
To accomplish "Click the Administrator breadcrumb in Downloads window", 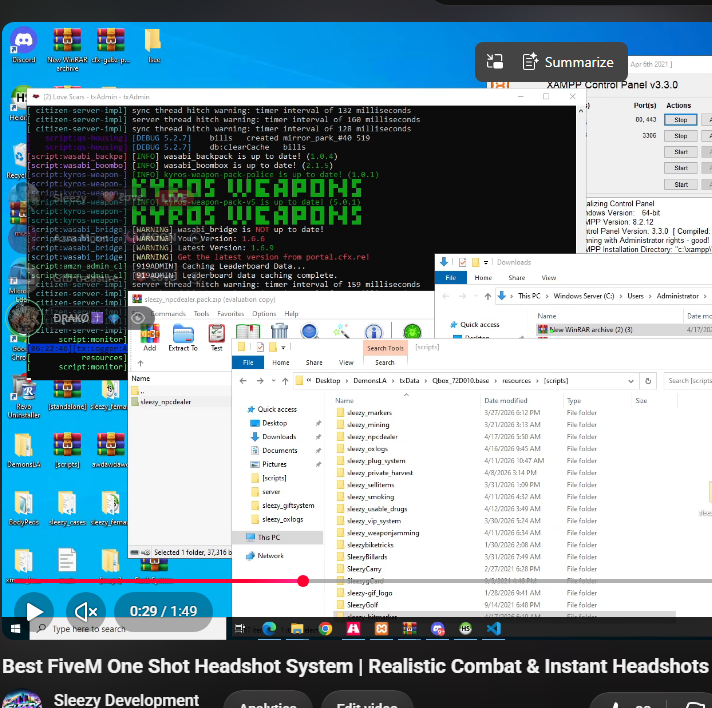I will [x=677, y=296].
